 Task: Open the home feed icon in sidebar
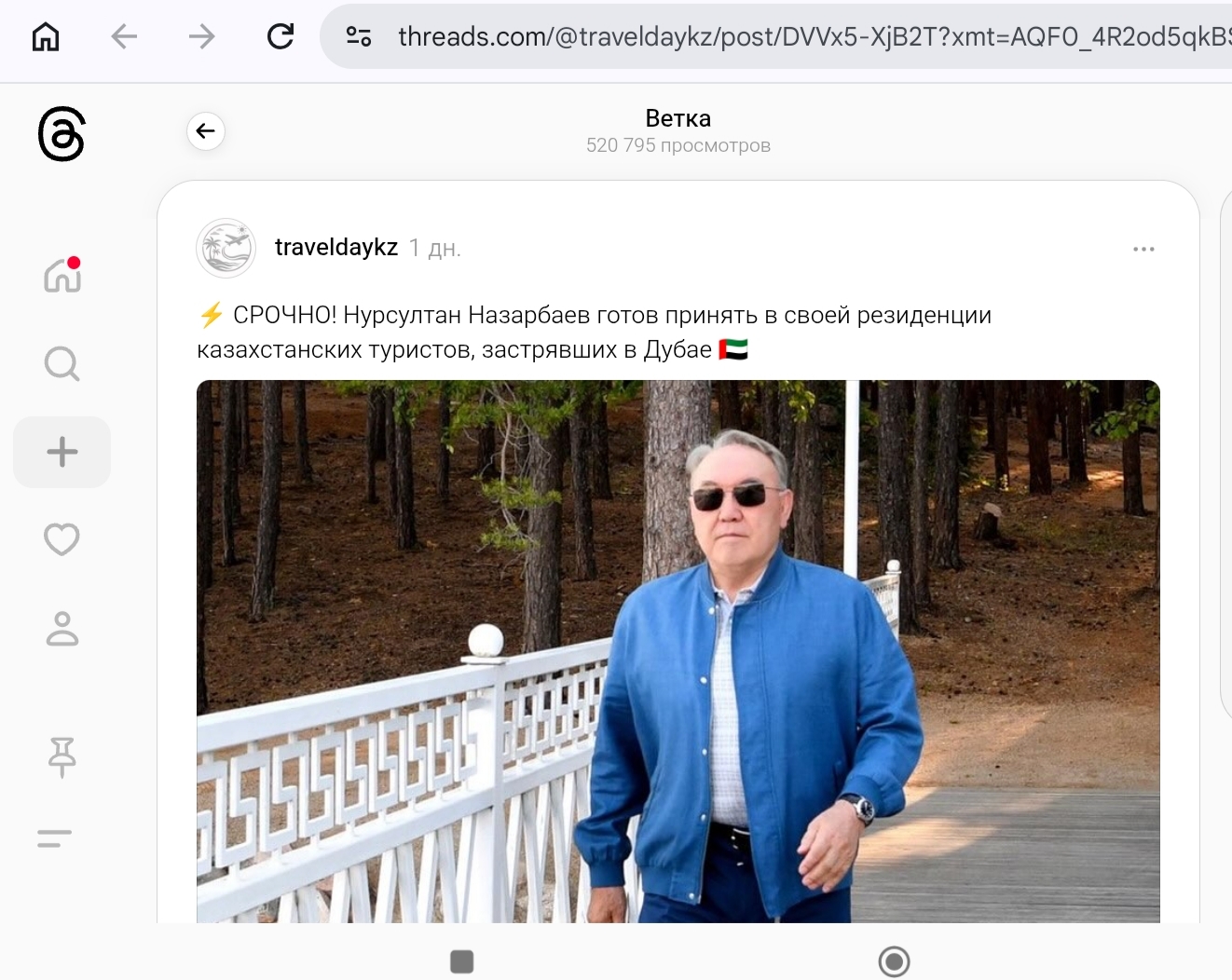pyautogui.click(x=62, y=275)
